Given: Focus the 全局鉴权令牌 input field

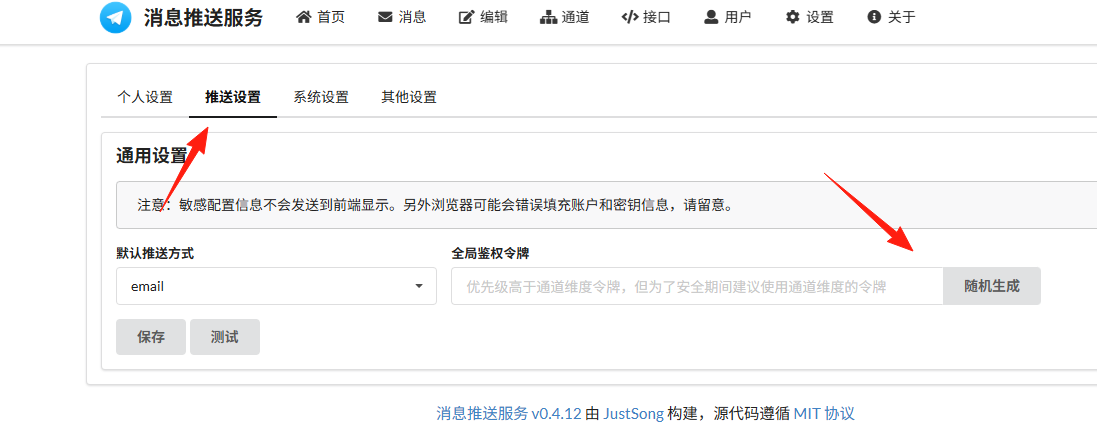Looking at the screenshot, I should click(698, 286).
